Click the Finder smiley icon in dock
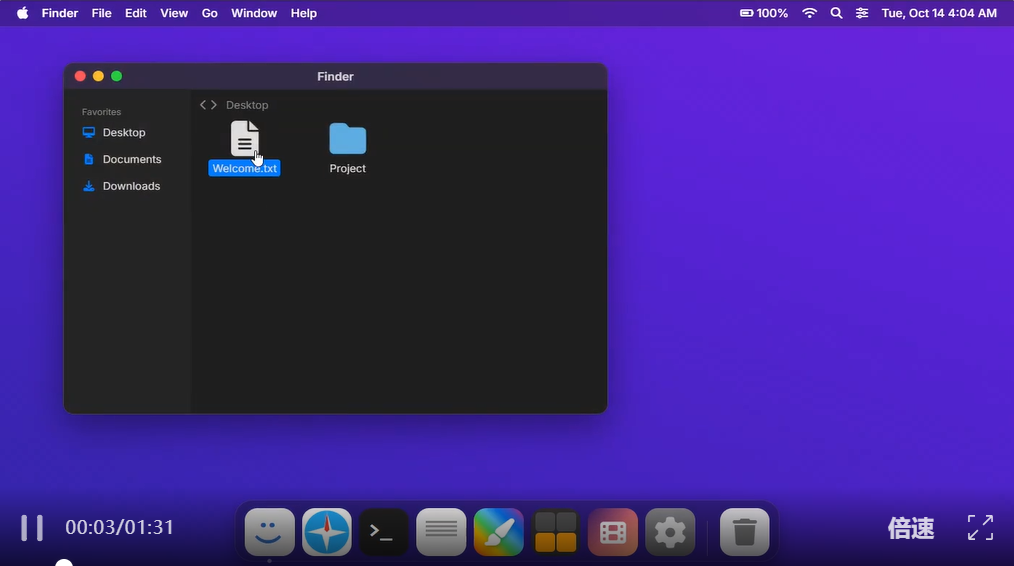 pos(270,532)
